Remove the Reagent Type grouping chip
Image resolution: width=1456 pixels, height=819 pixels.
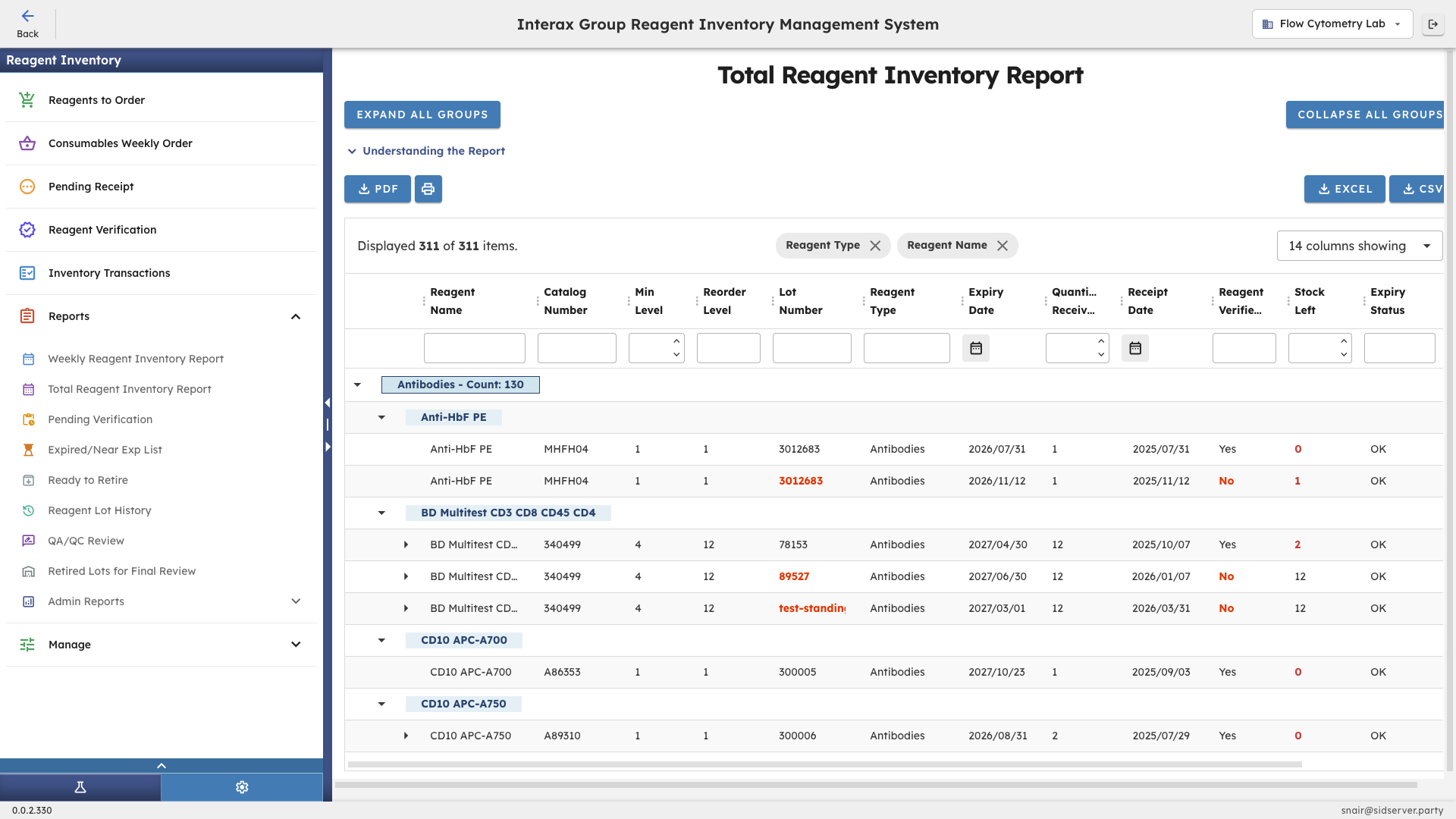click(877, 245)
